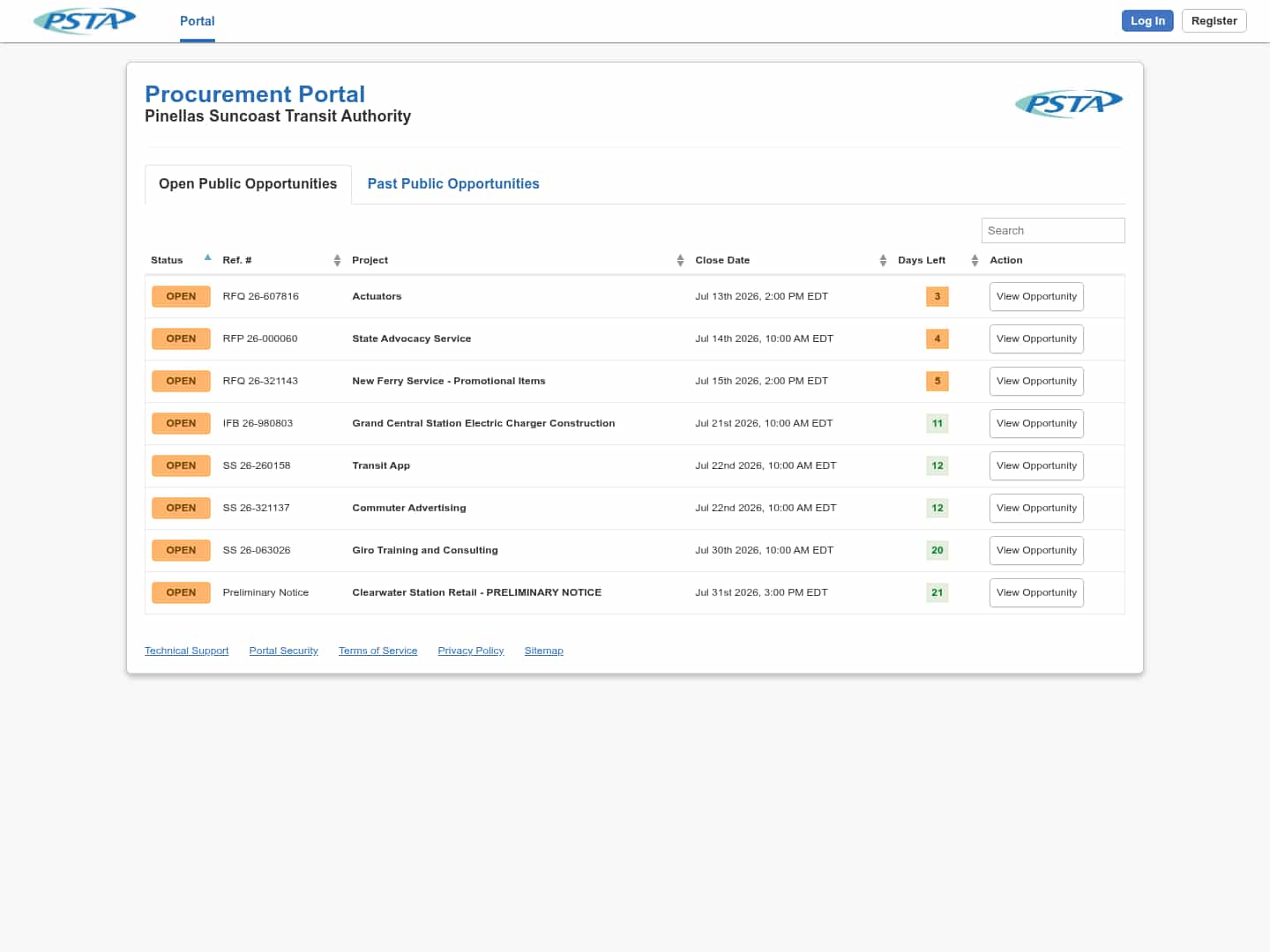Sort by Ref. # column sort arrows

coord(337,260)
